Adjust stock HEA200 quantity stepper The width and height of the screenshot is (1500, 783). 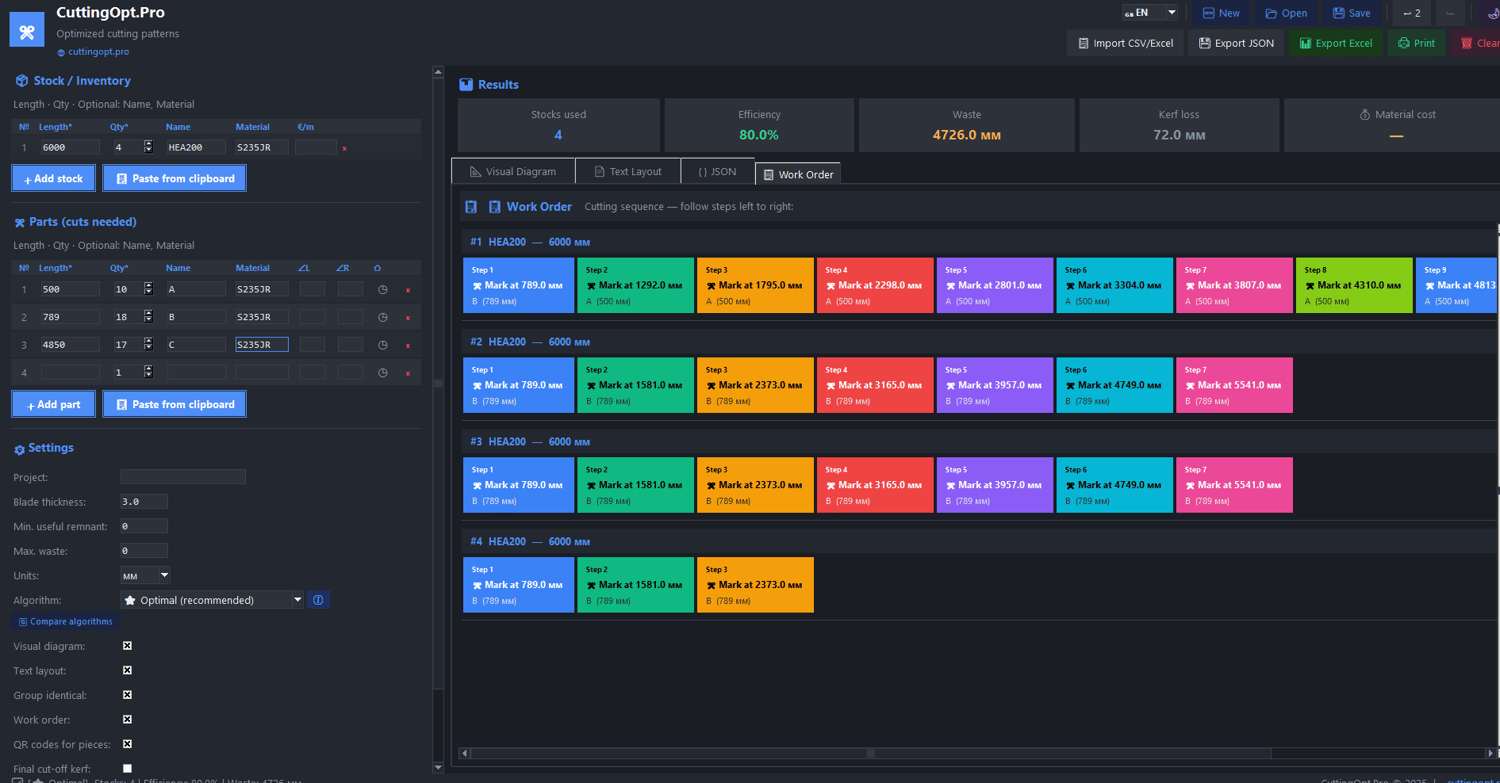click(148, 147)
